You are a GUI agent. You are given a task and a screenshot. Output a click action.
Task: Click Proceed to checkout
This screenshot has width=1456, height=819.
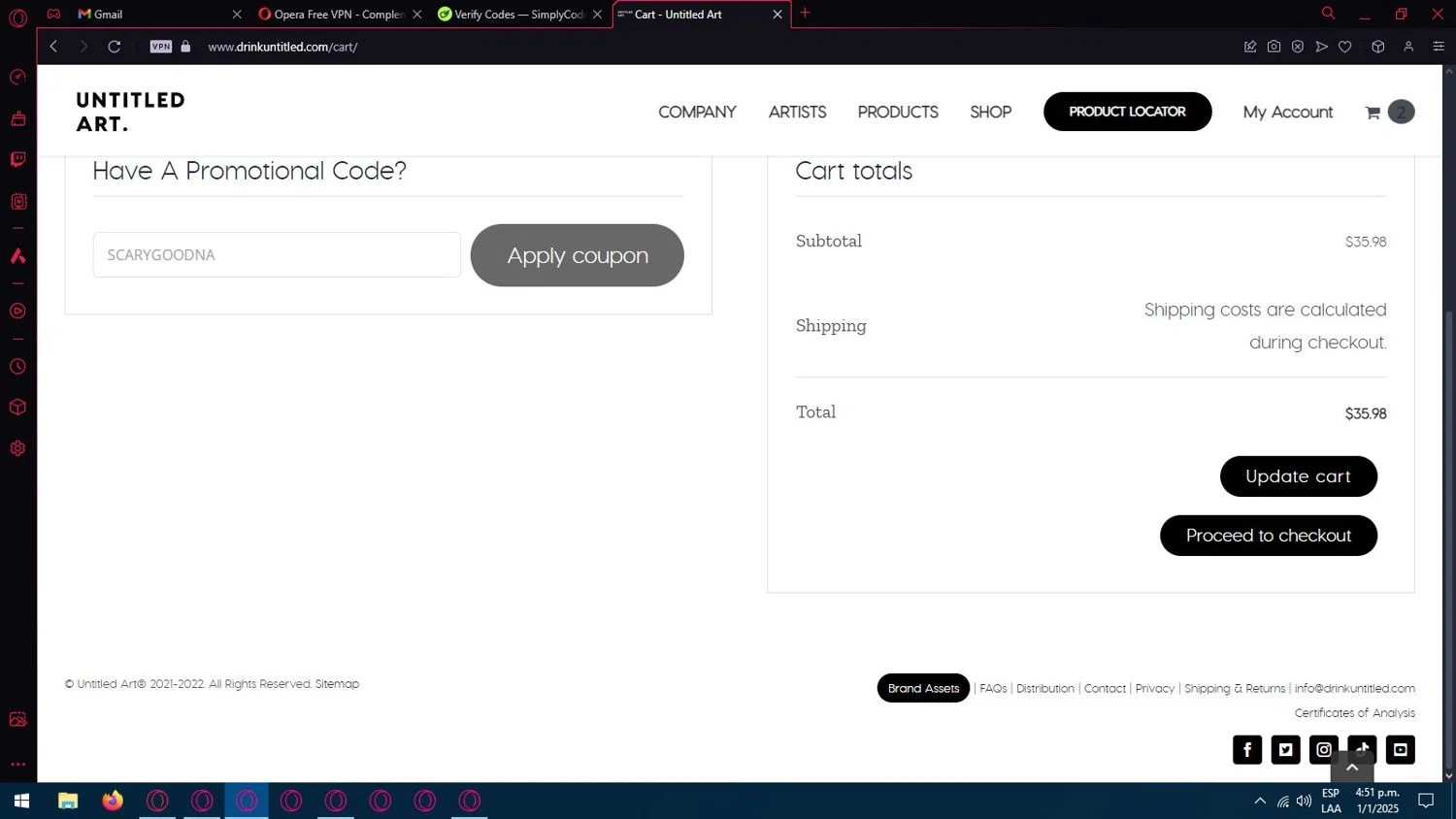click(1268, 536)
